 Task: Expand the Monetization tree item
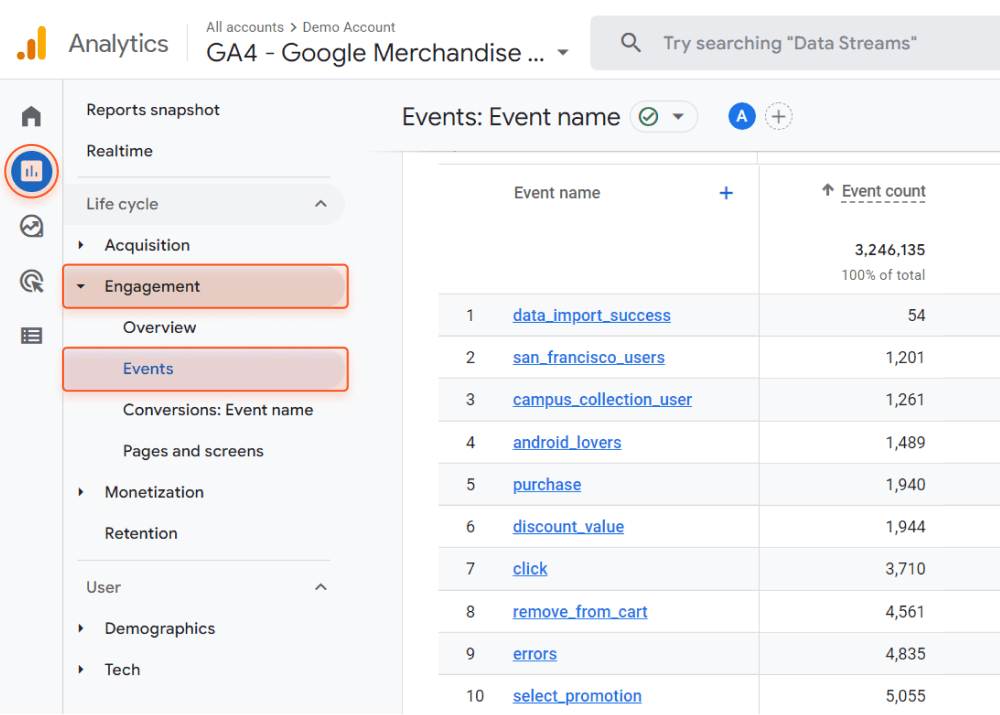click(82, 492)
